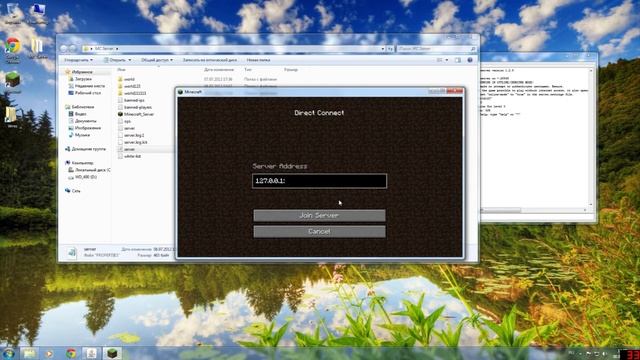
Task: Click Записать на оптический диск
Action: tap(209, 60)
